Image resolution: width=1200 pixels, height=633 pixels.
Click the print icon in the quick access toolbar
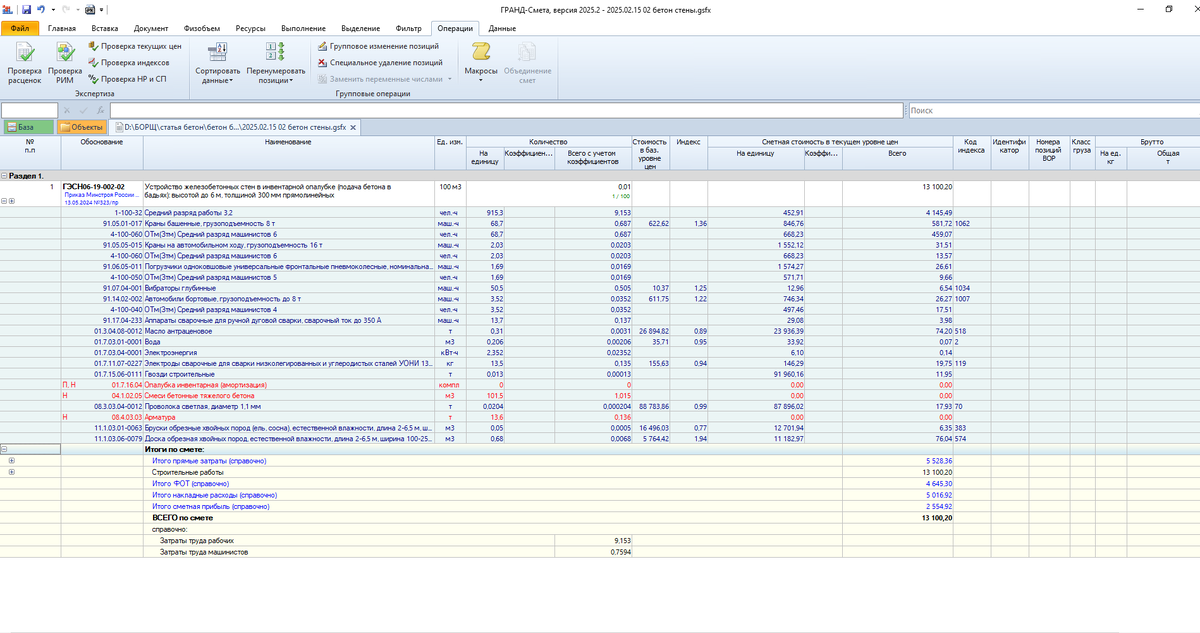point(88,8)
